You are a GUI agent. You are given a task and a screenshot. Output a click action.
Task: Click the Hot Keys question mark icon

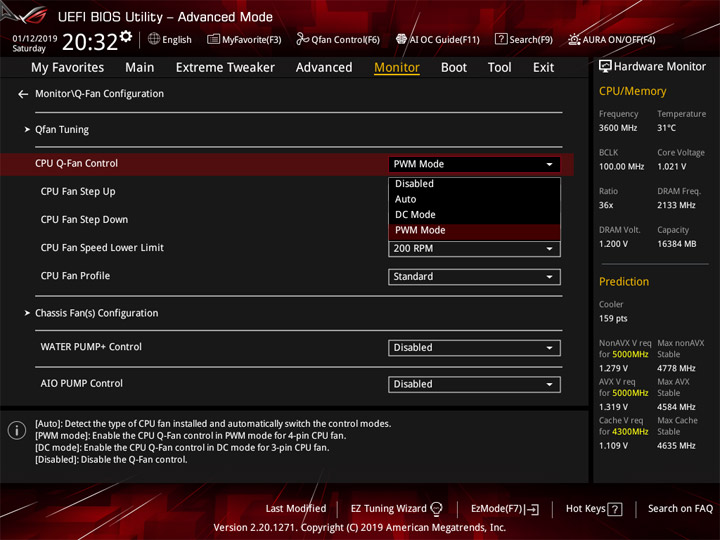pos(614,509)
